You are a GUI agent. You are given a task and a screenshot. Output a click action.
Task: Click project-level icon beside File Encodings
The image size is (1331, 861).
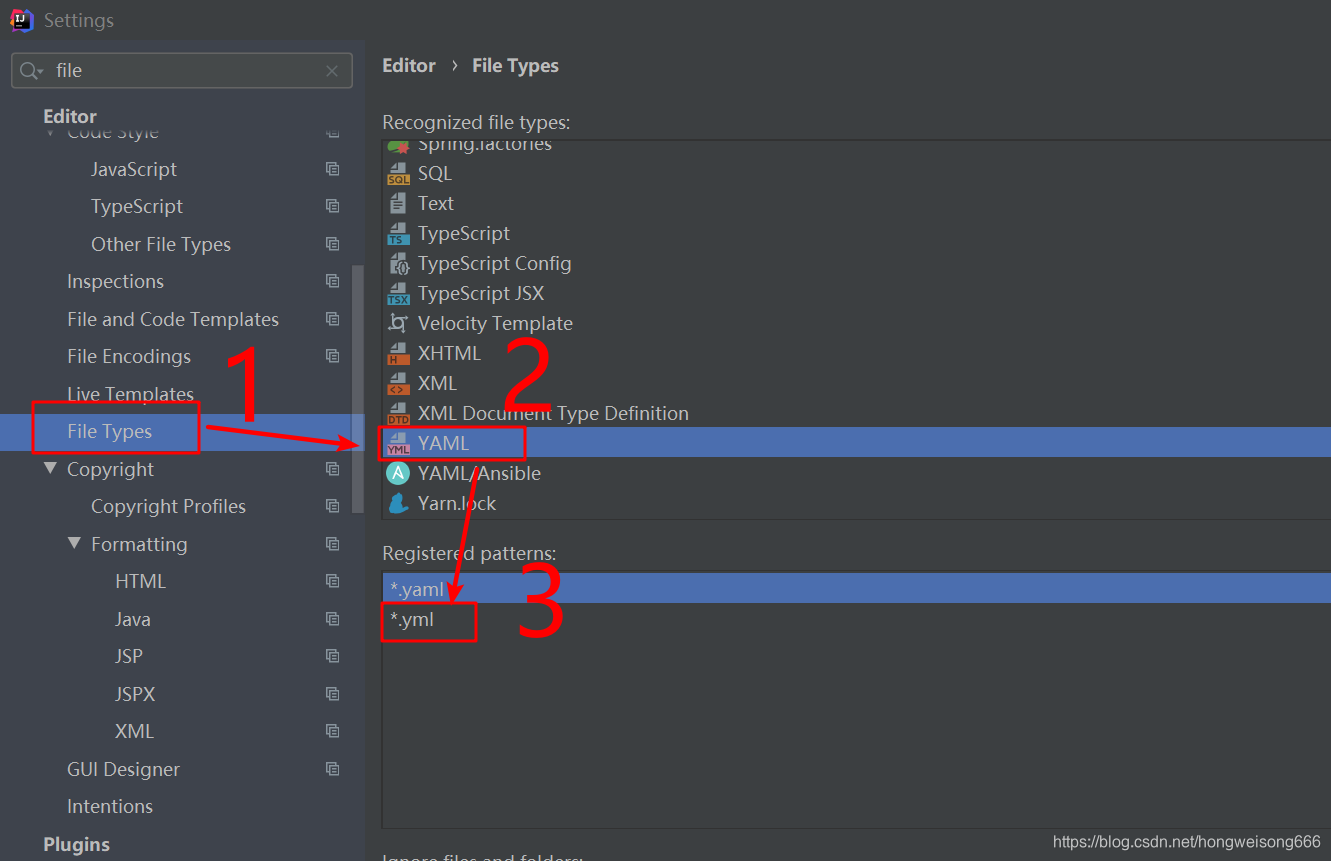[x=333, y=357]
